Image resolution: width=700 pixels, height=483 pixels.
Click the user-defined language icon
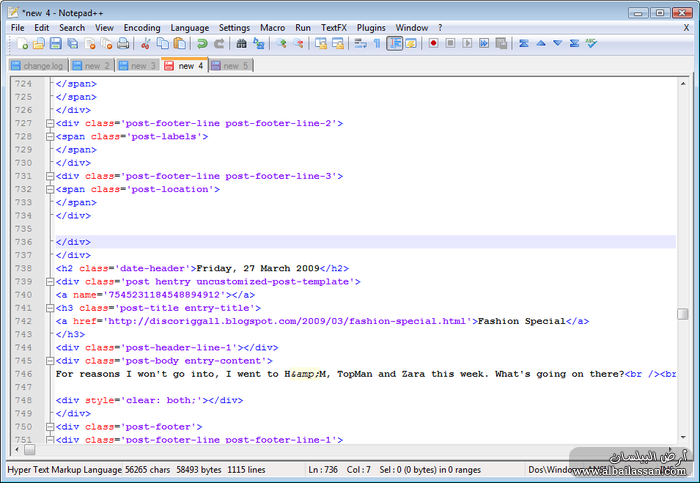click(411, 43)
